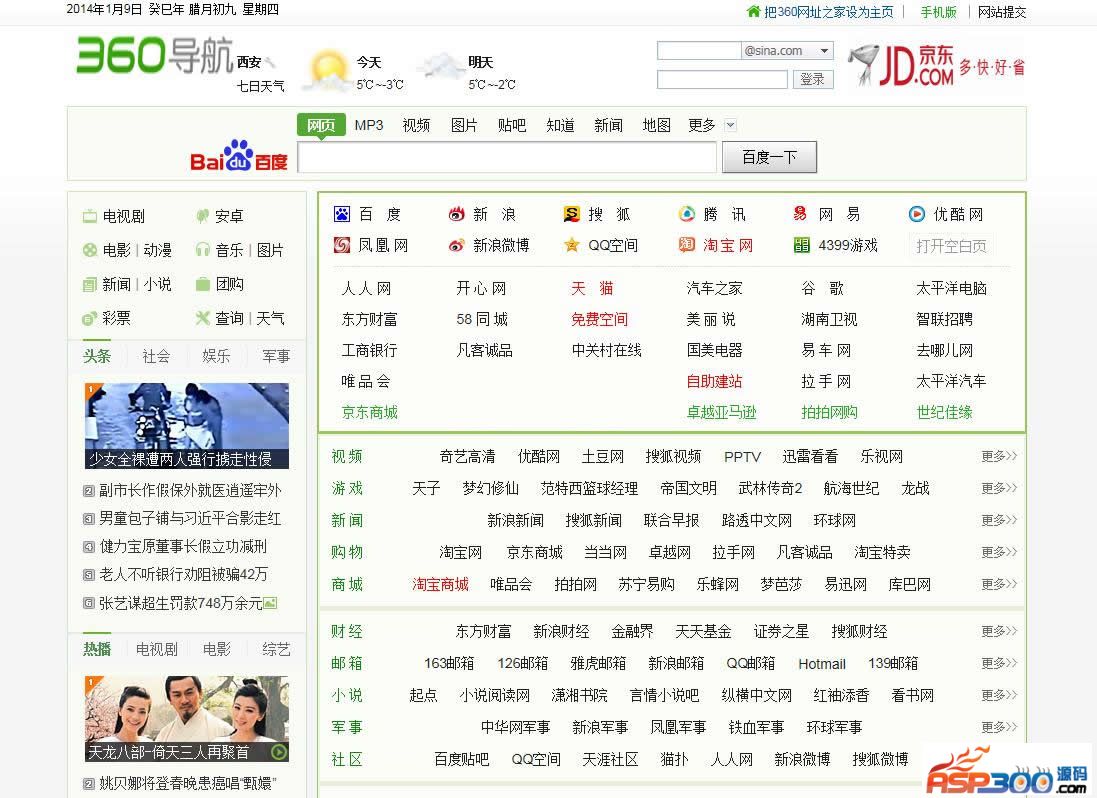Expand 更多>> in the 商城 row

coord(998,584)
